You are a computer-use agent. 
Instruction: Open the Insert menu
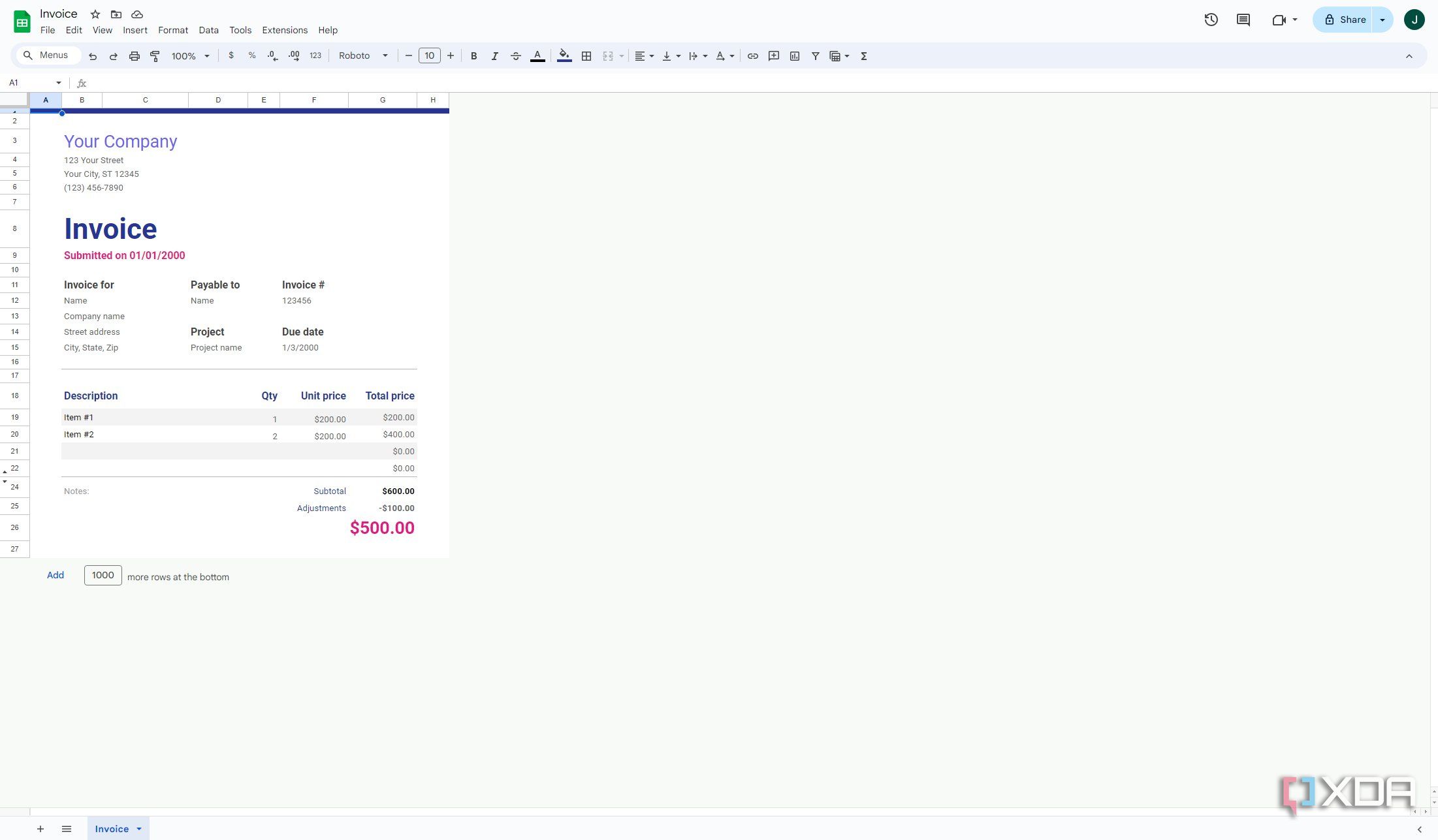[x=135, y=30]
